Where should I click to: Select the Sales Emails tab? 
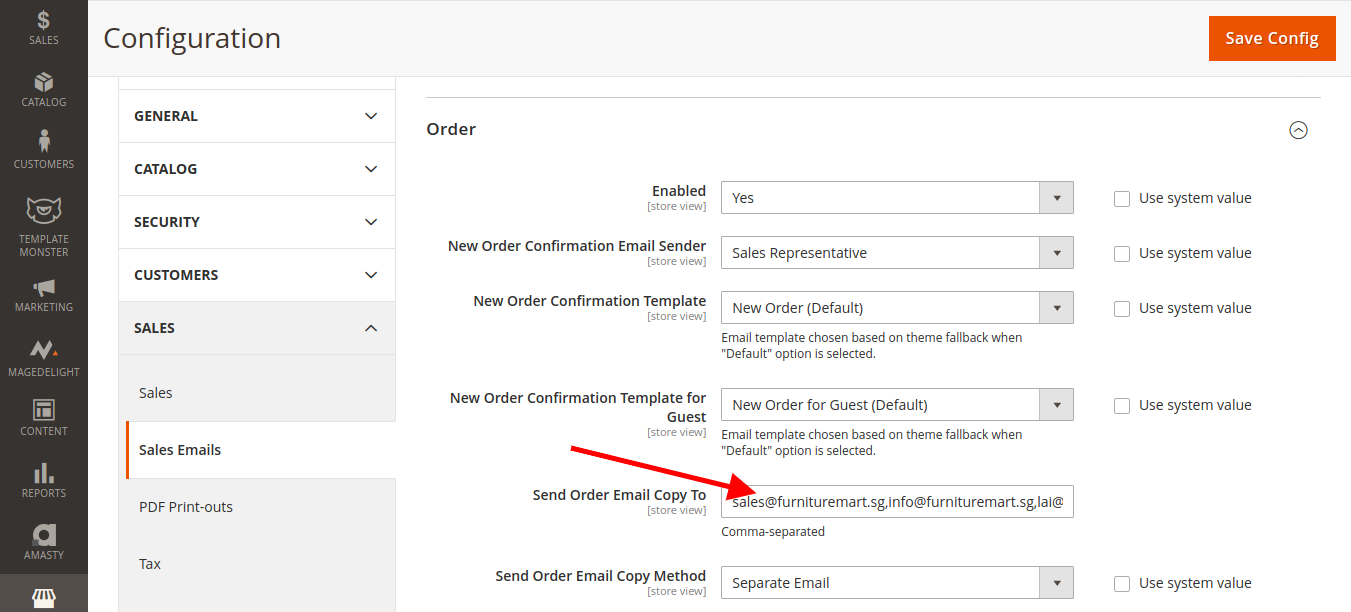point(180,450)
